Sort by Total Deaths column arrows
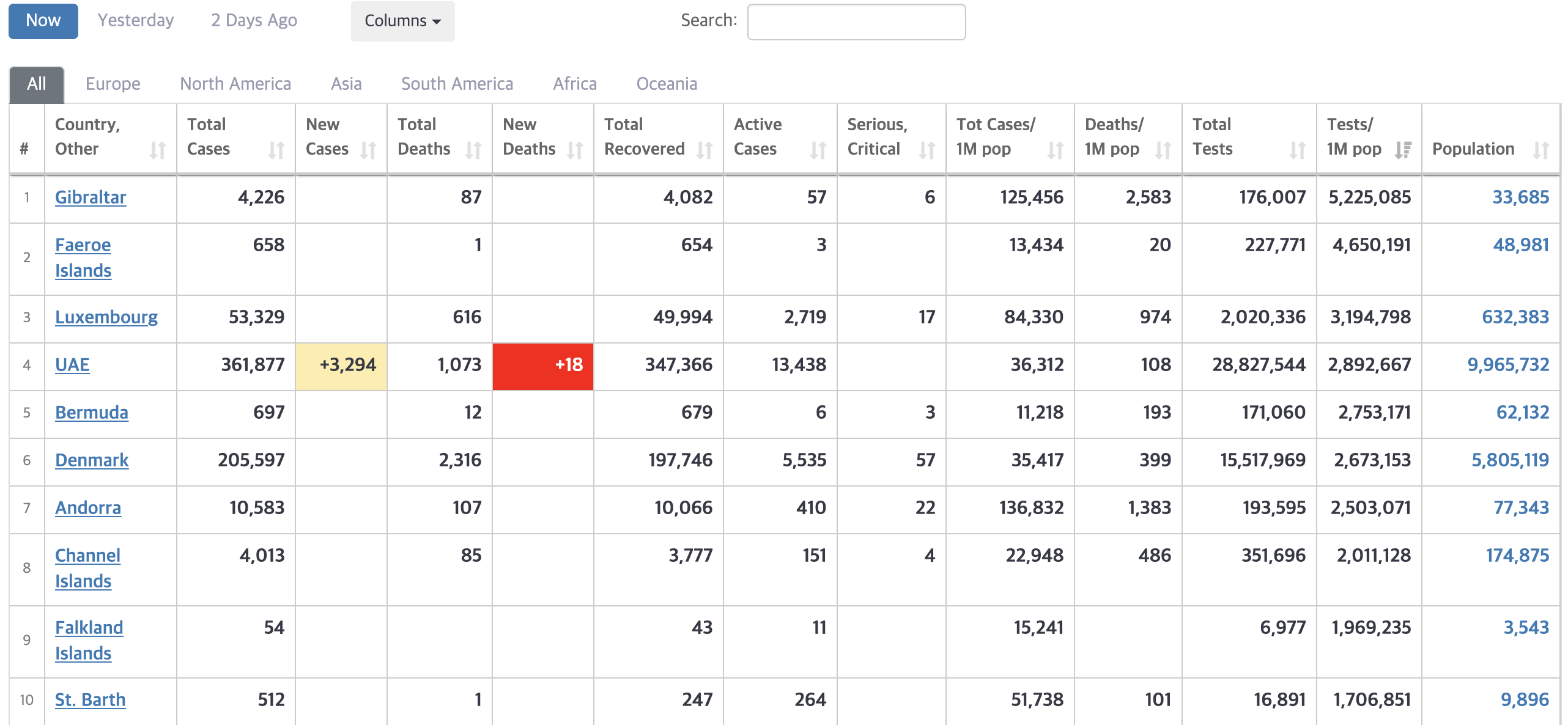The width and height of the screenshot is (1568, 725). pos(473,150)
